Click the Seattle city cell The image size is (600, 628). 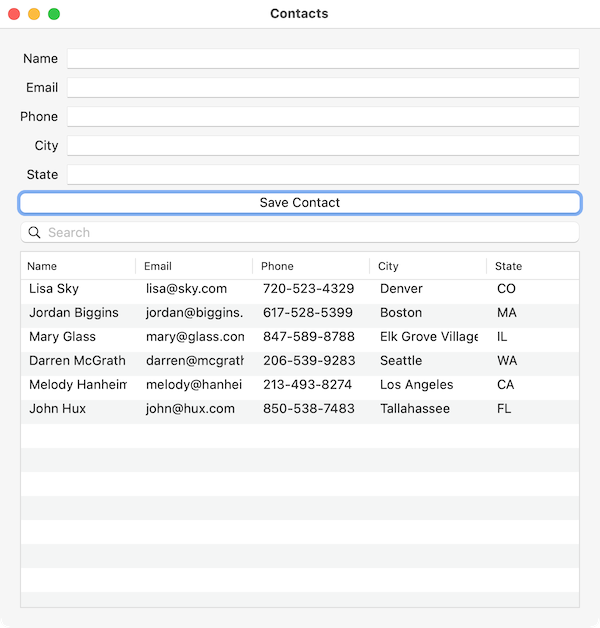coord(401,361)
